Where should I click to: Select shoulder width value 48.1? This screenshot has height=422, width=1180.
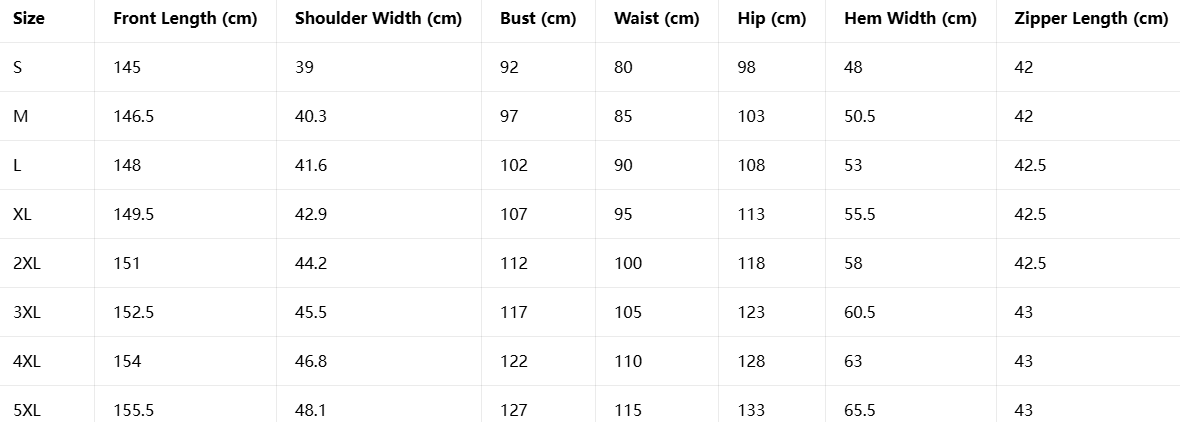point(311,410)
